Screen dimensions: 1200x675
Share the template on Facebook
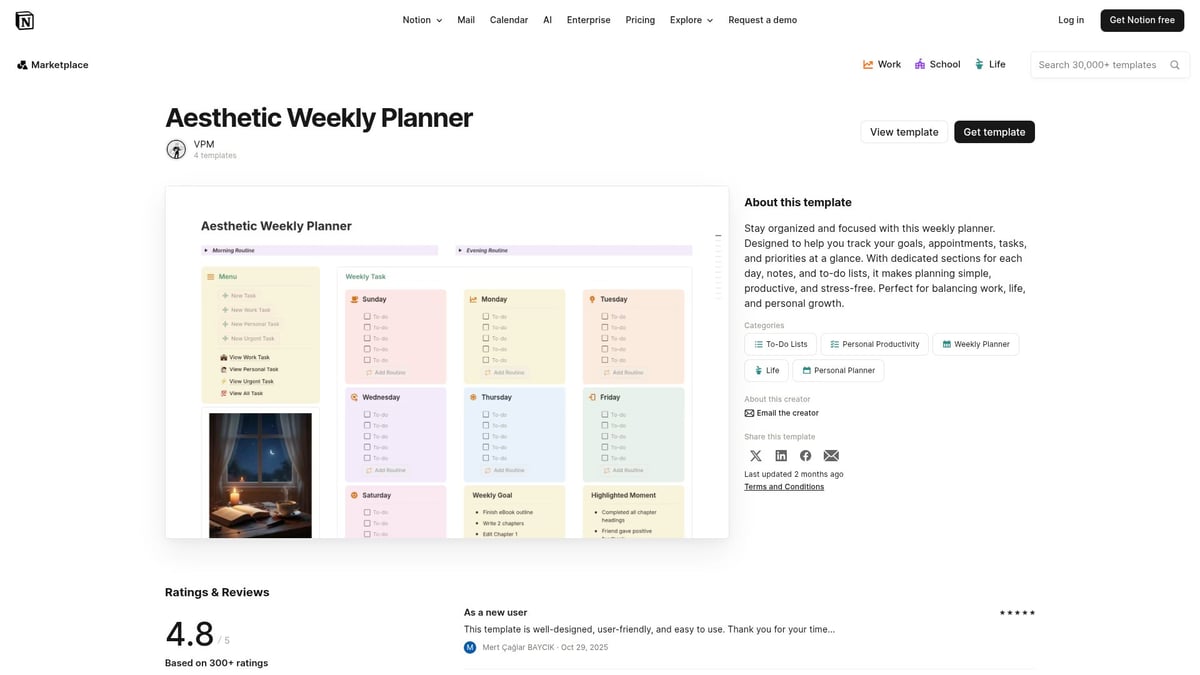[806, 455]
